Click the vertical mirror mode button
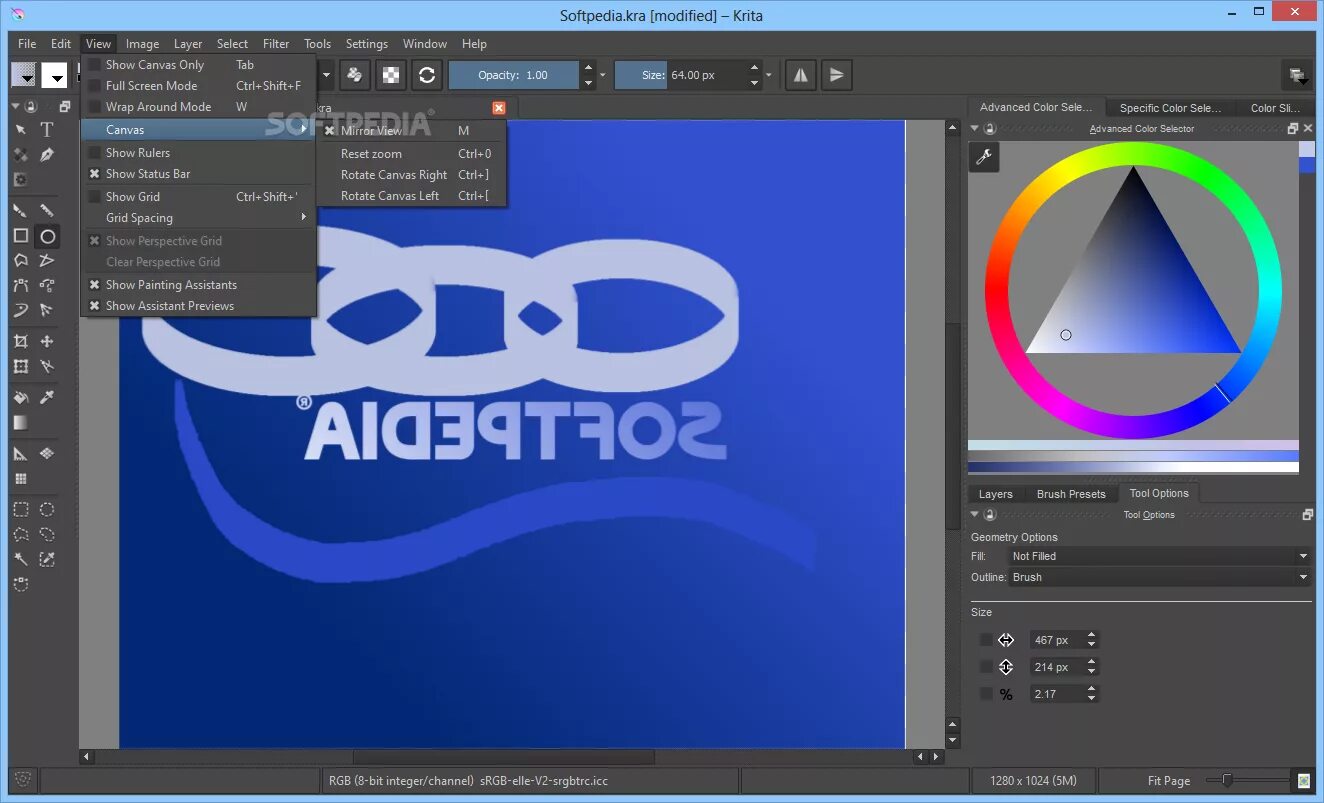 (x=837, y=75)
